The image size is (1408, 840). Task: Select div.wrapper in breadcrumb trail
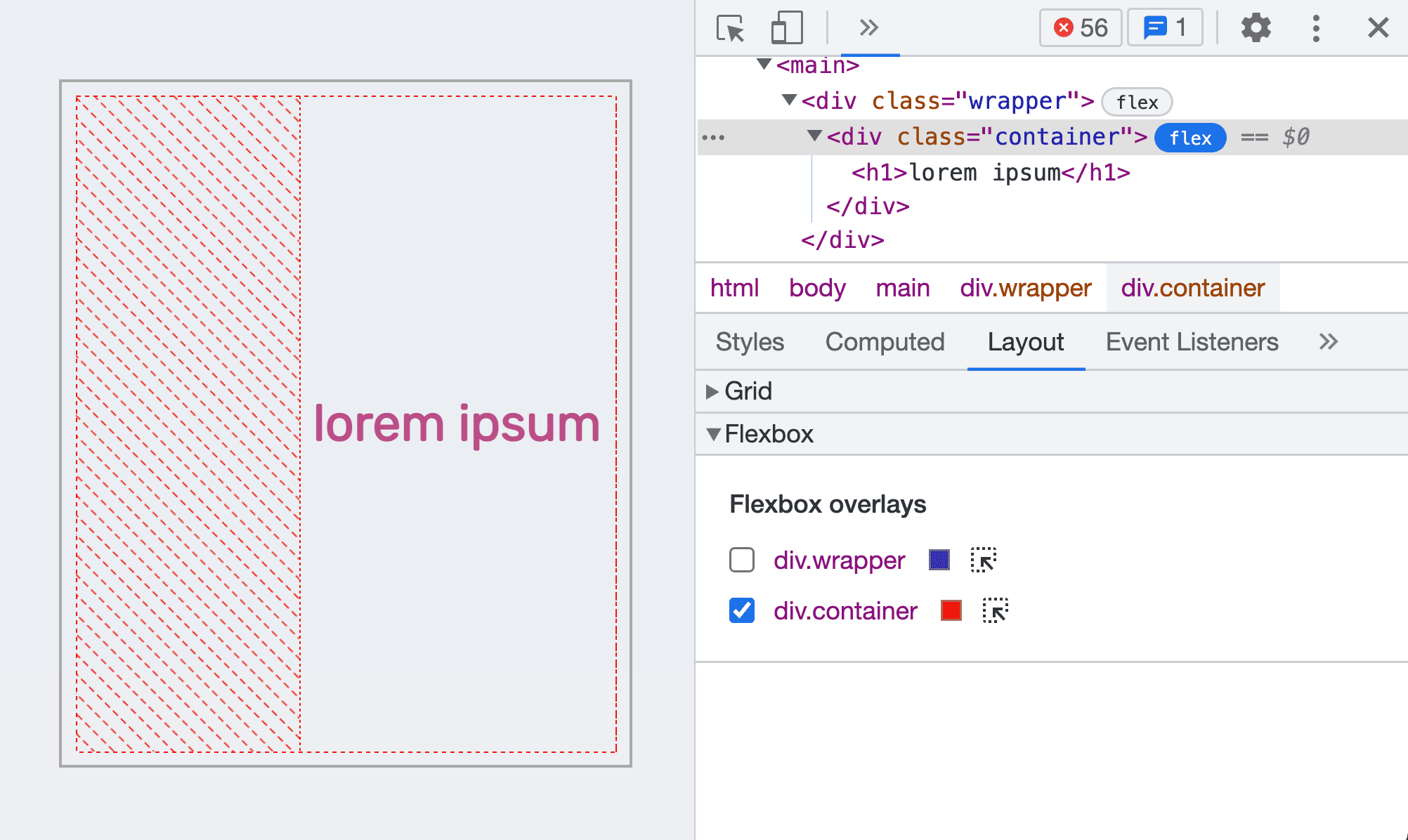coord(1024,289)
